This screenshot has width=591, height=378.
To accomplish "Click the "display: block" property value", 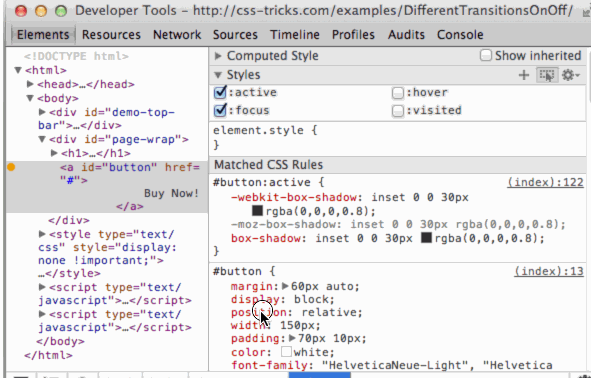I will tap(314, 300).
